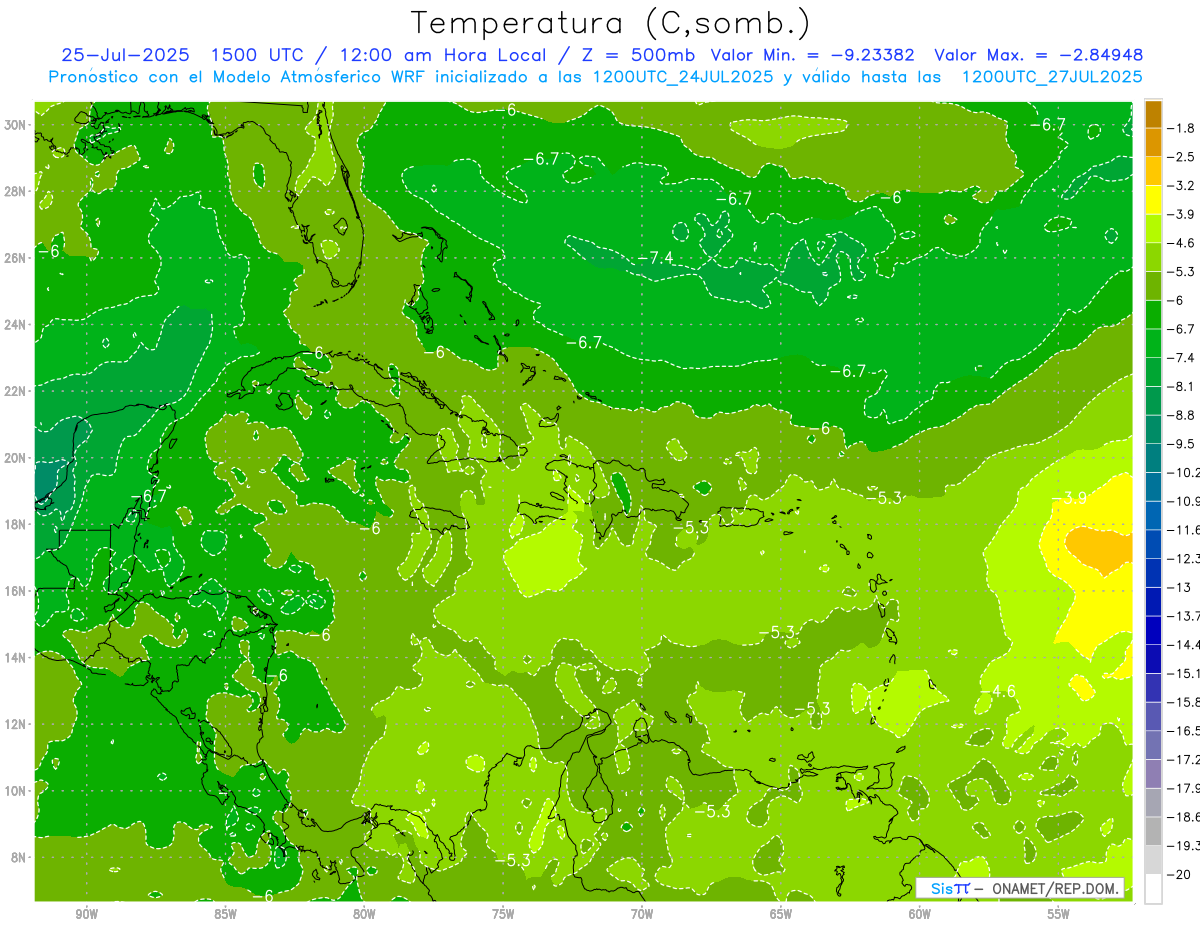The width and height of the screenshot is (1200, 927).
Task: Click the -3.9 contour label on the map
Action: (1069, 497)
